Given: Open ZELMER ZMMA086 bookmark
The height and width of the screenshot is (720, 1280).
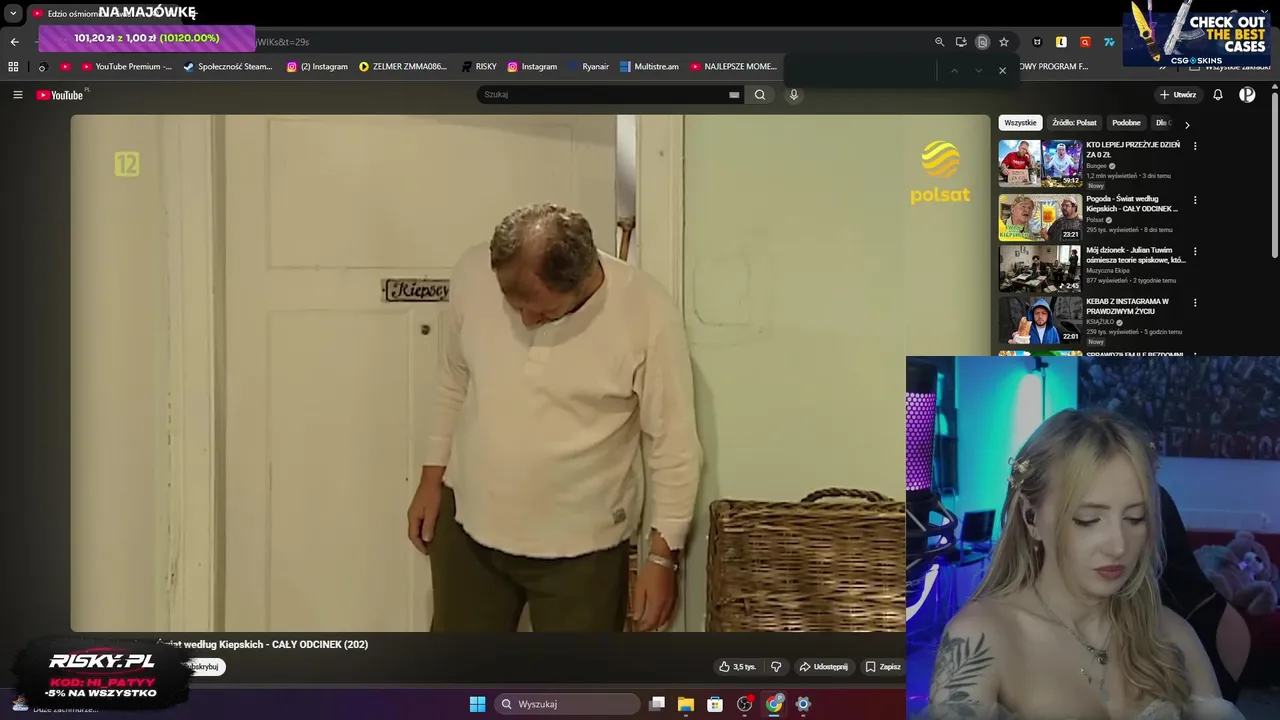Looking at the screenshot, I should pos(403,67).
